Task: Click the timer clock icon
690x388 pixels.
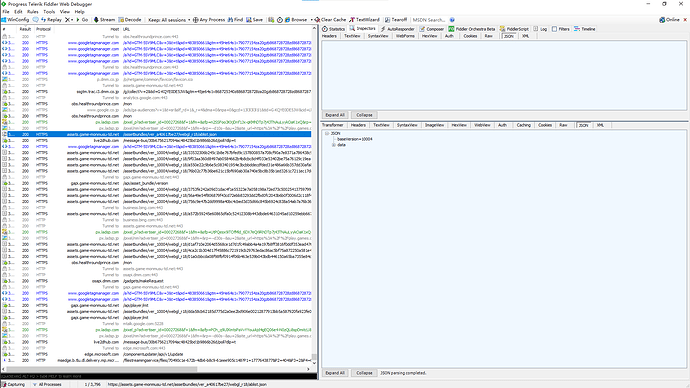Action: [279, 20]
